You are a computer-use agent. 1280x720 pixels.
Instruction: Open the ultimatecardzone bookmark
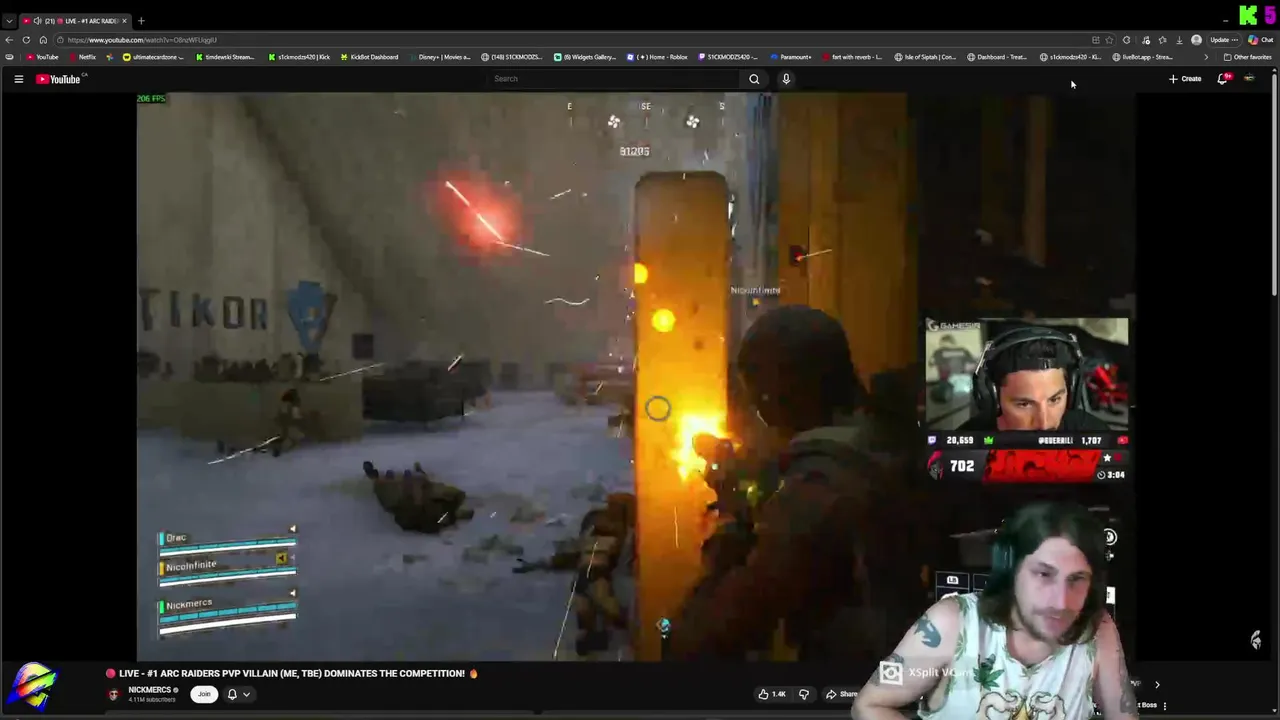pos(153,57)
